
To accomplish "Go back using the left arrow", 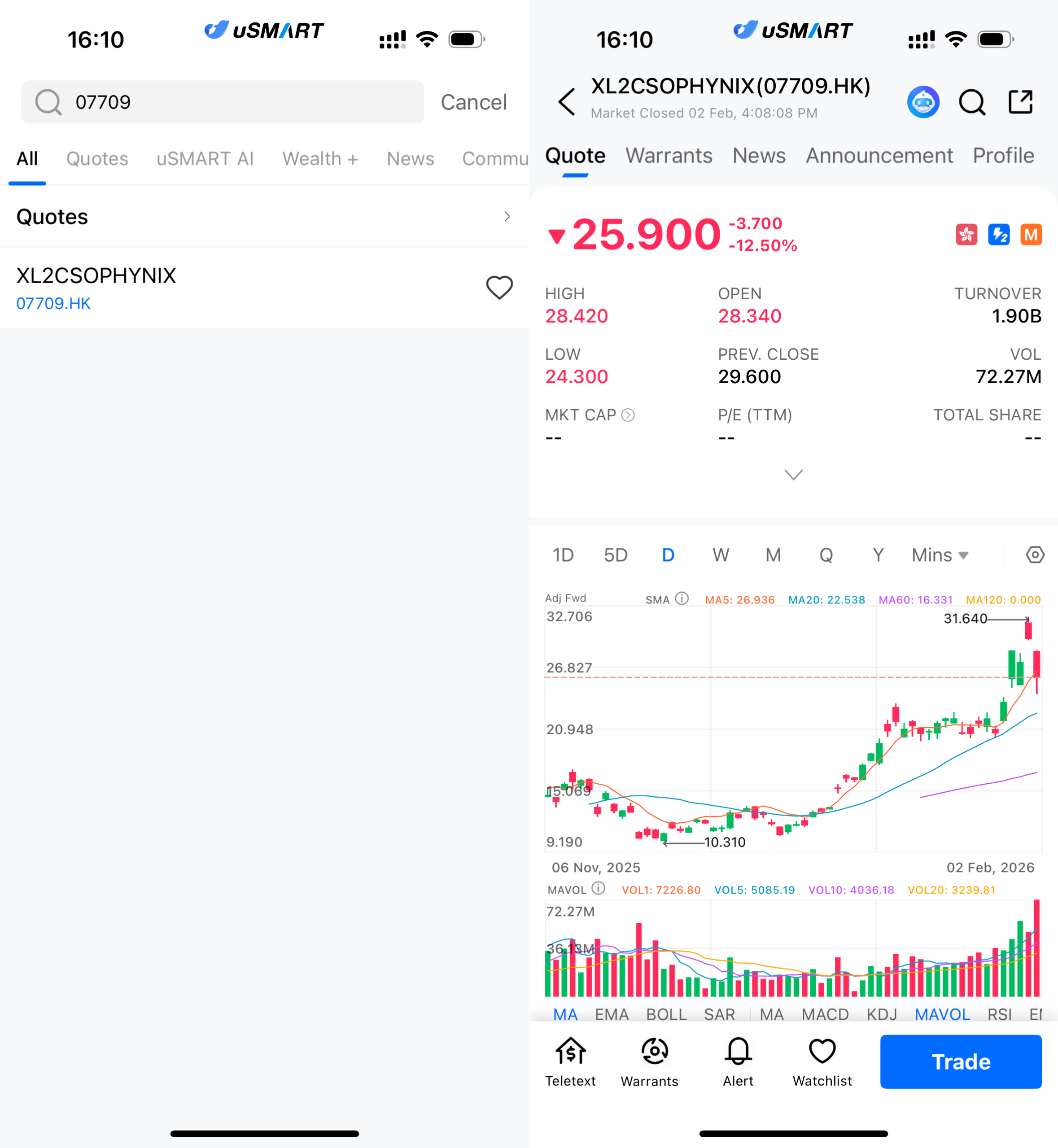I will click(566, 102).
